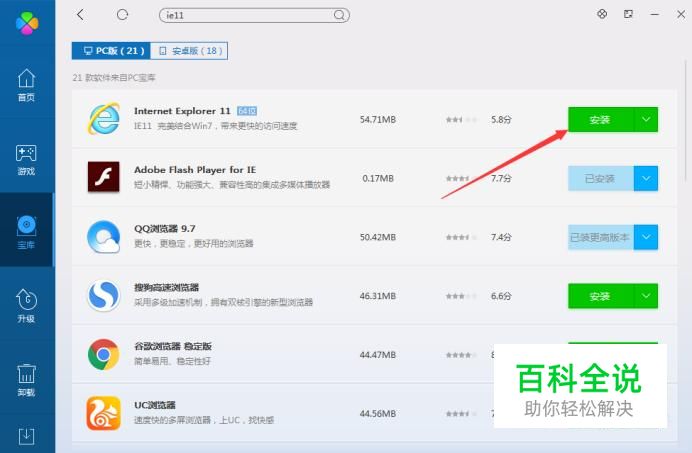The width and height of the screenshot is (692, 453).
Task: Click the 64位 badge beside Internet Explorer 11
Action: click(247, 111)
